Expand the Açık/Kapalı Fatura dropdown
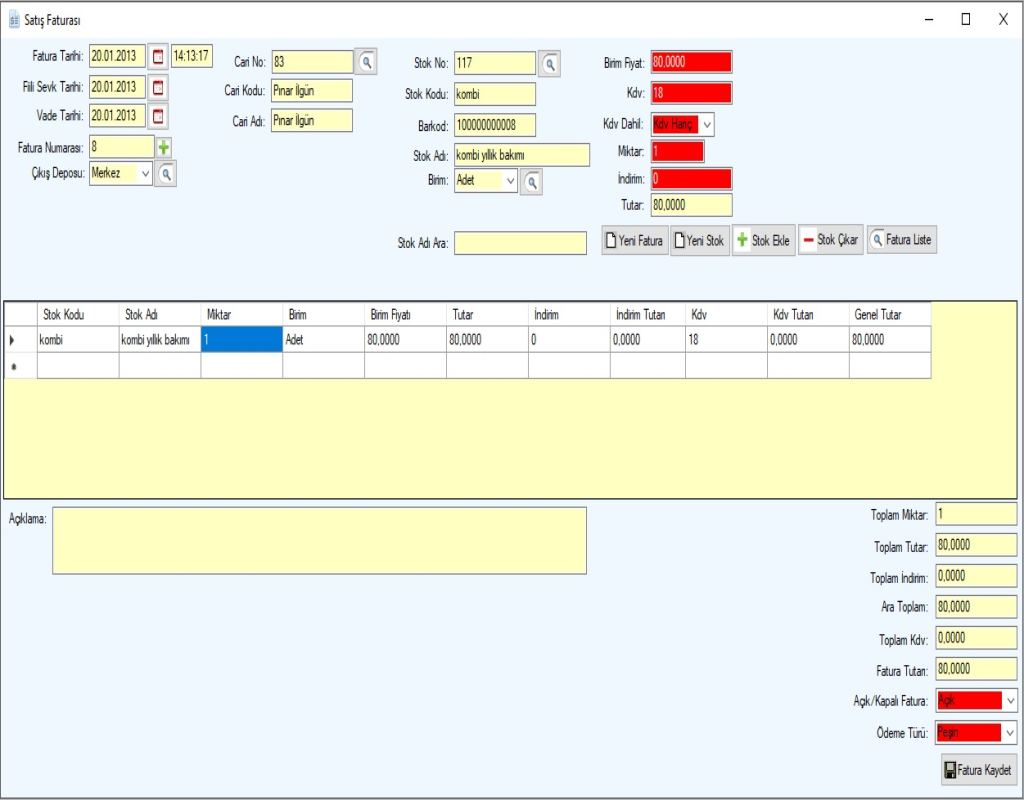Image resolution: width=1024 pixels, height=800 pixels. (1009, 701)
